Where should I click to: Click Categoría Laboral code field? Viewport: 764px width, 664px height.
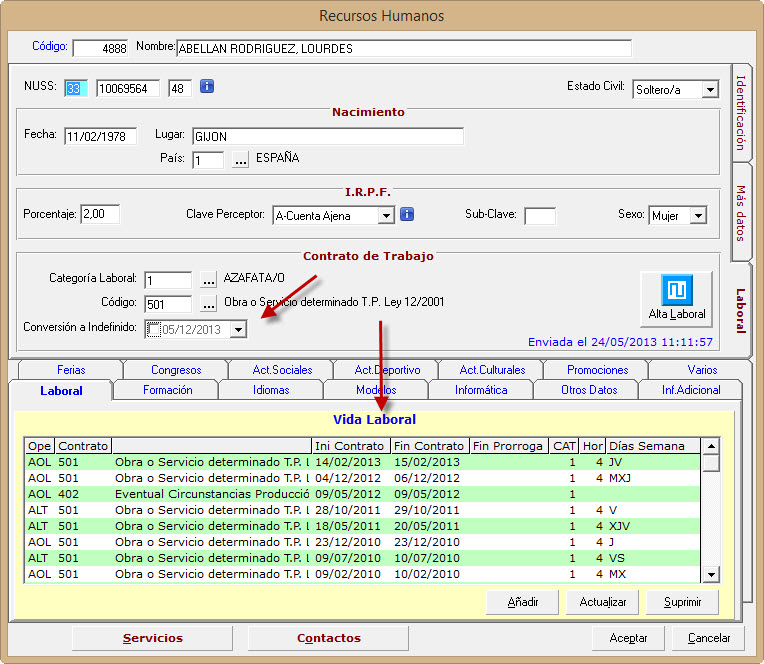[x=168, y=280]
